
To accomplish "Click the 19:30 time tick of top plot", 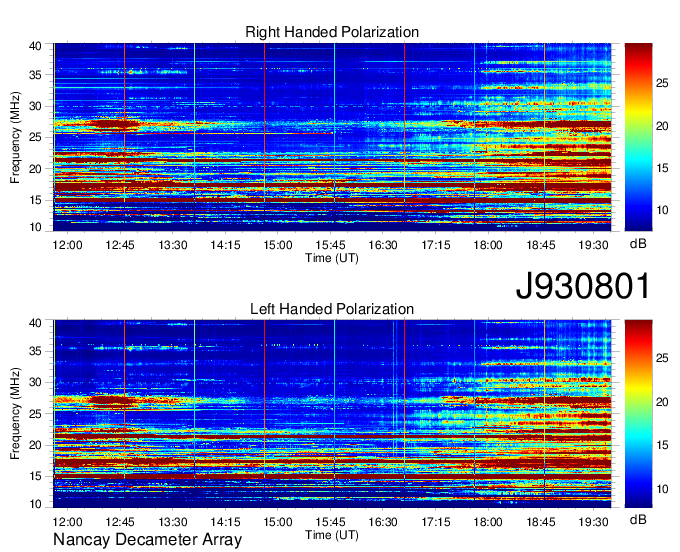I will click(593, 245).
